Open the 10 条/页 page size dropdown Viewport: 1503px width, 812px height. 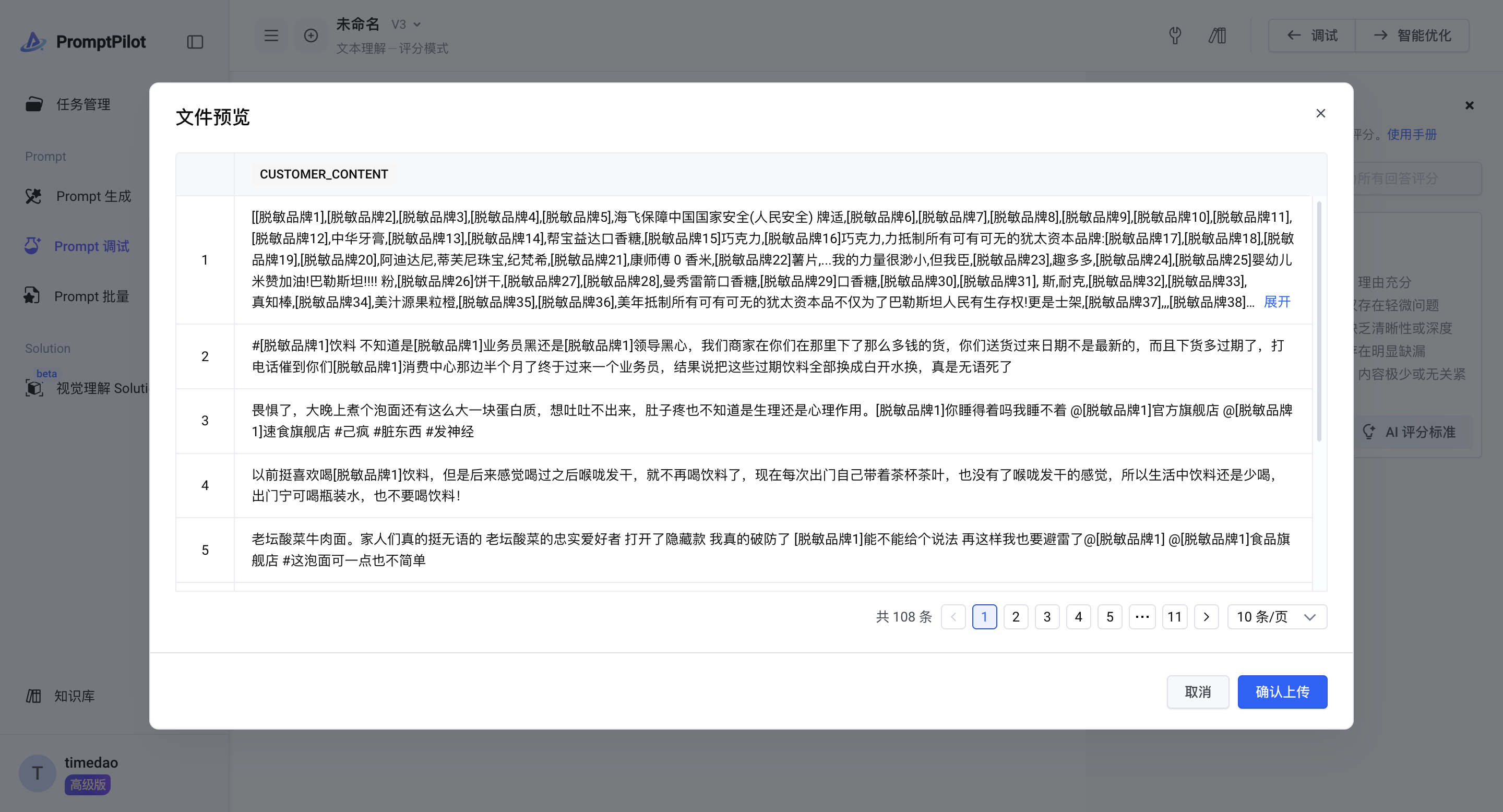(x=1277, y=617)
